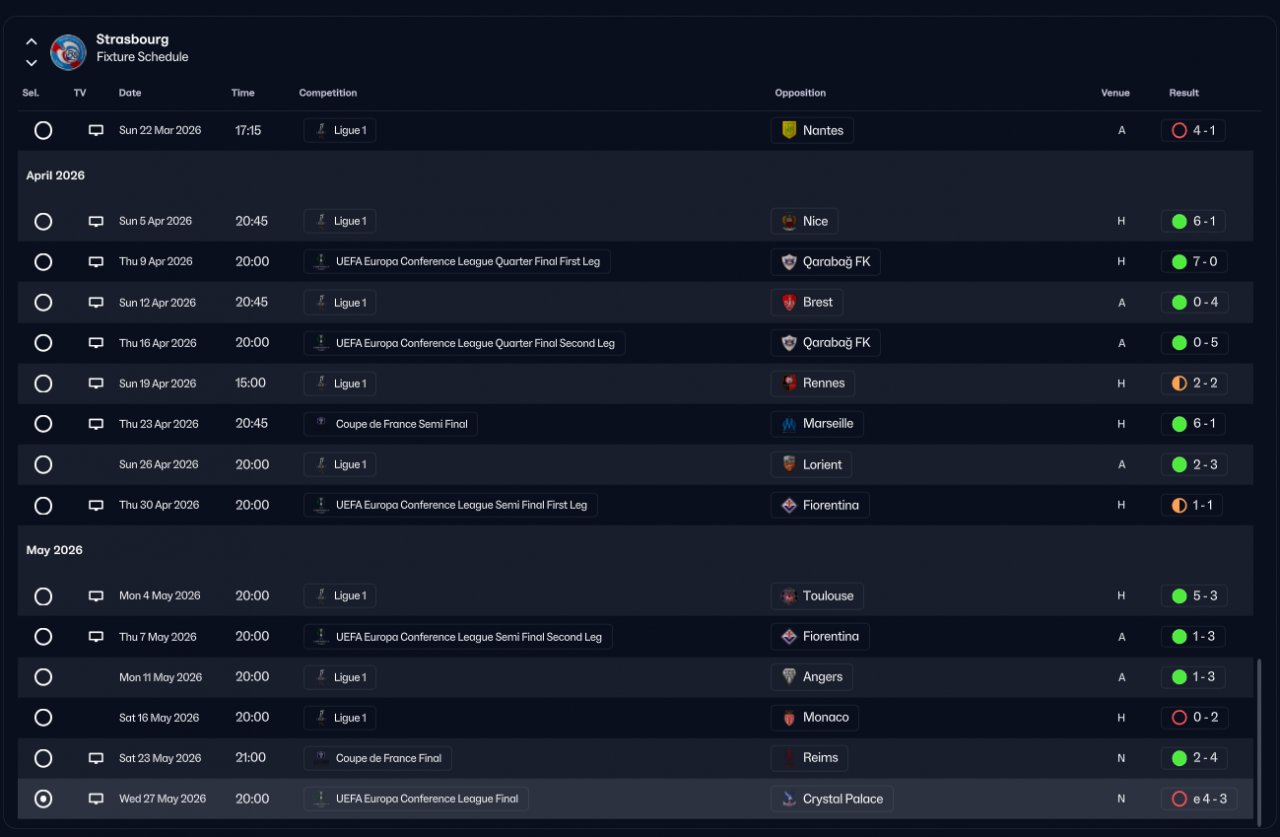The width and height of the screenshot is (1280, 837).
Task: Click the TV icon on the Thu 9 Apr row
Action: 96,262
